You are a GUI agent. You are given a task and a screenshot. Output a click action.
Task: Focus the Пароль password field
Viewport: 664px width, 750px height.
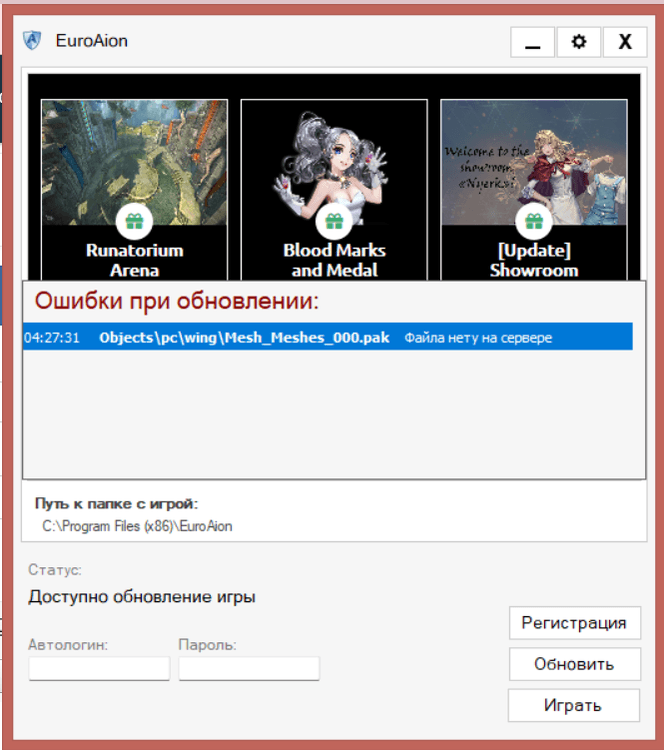[x=249, y=668]
